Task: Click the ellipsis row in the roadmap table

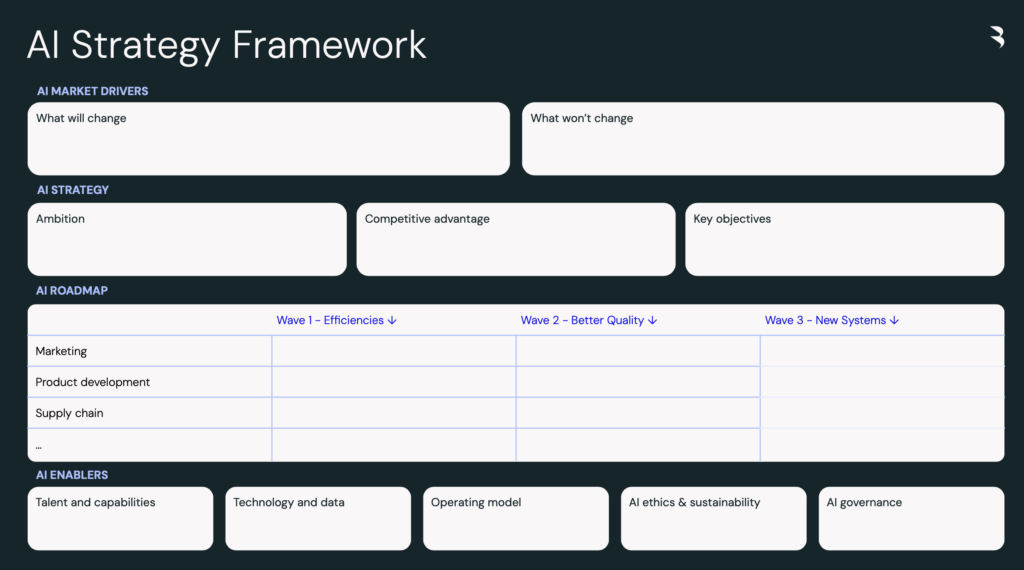Action: tap(40, 445)
